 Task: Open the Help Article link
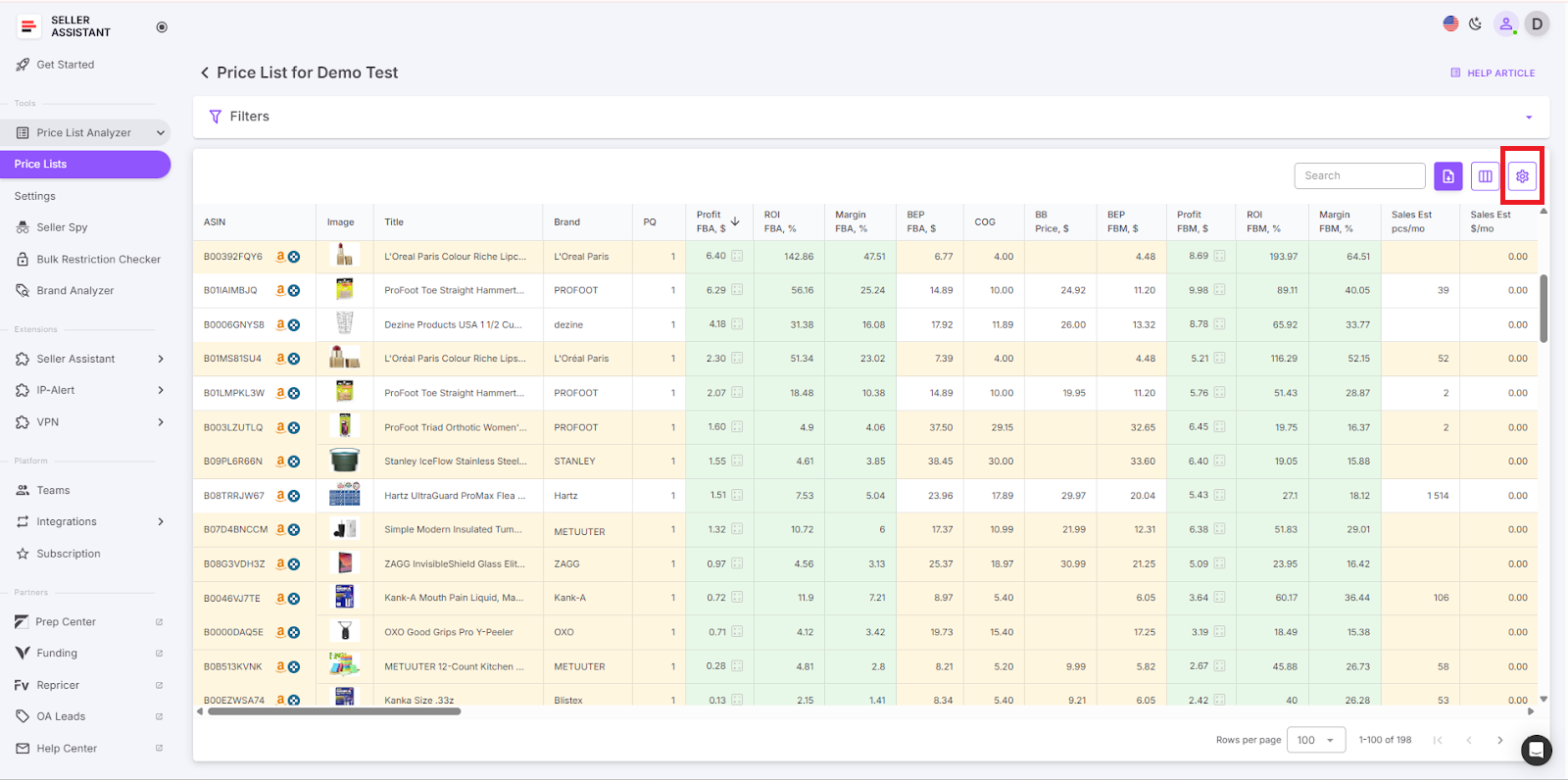point(1493,73)
